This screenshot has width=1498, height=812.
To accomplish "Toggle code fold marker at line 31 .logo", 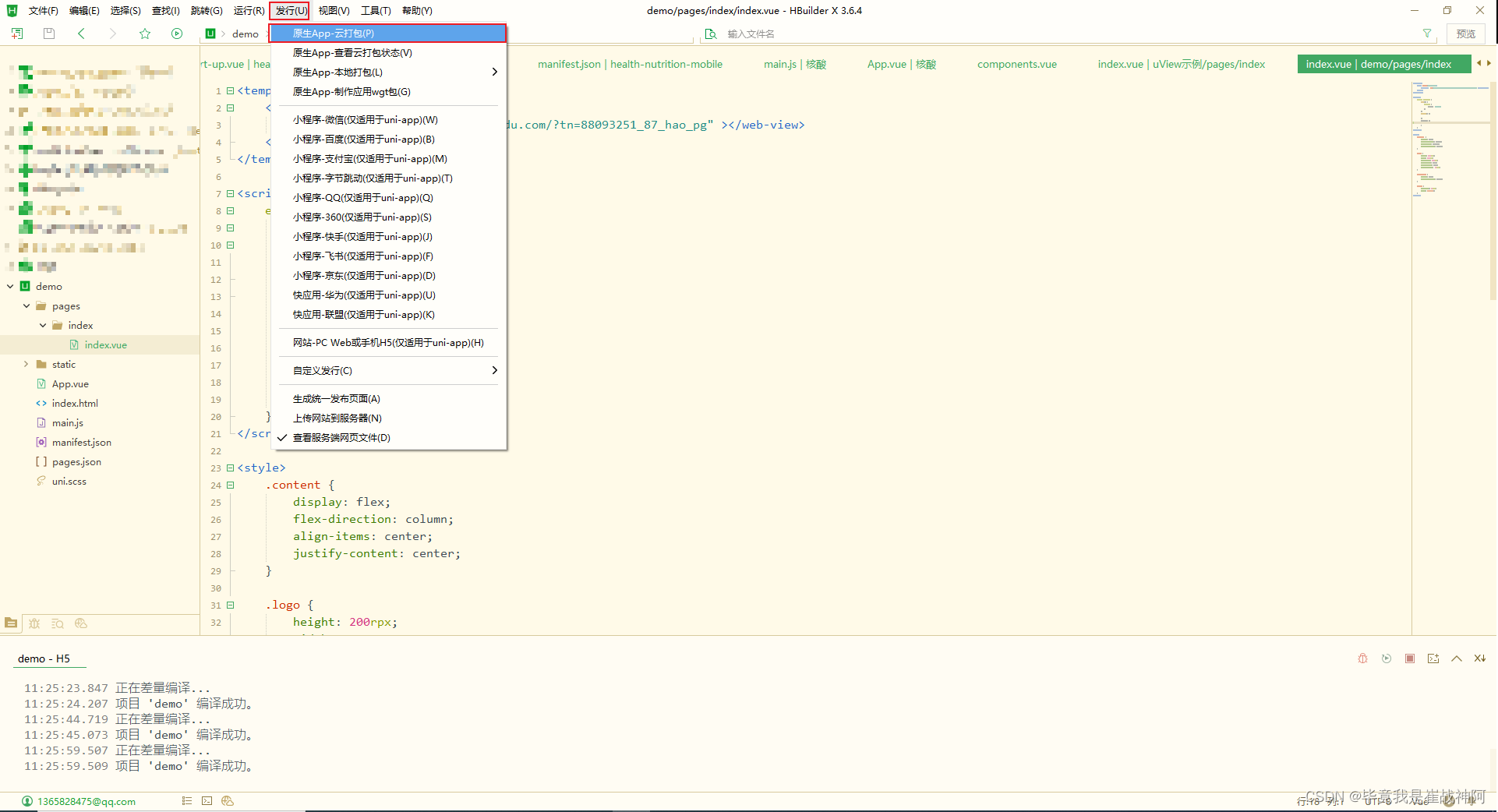I will pos(230,605).
